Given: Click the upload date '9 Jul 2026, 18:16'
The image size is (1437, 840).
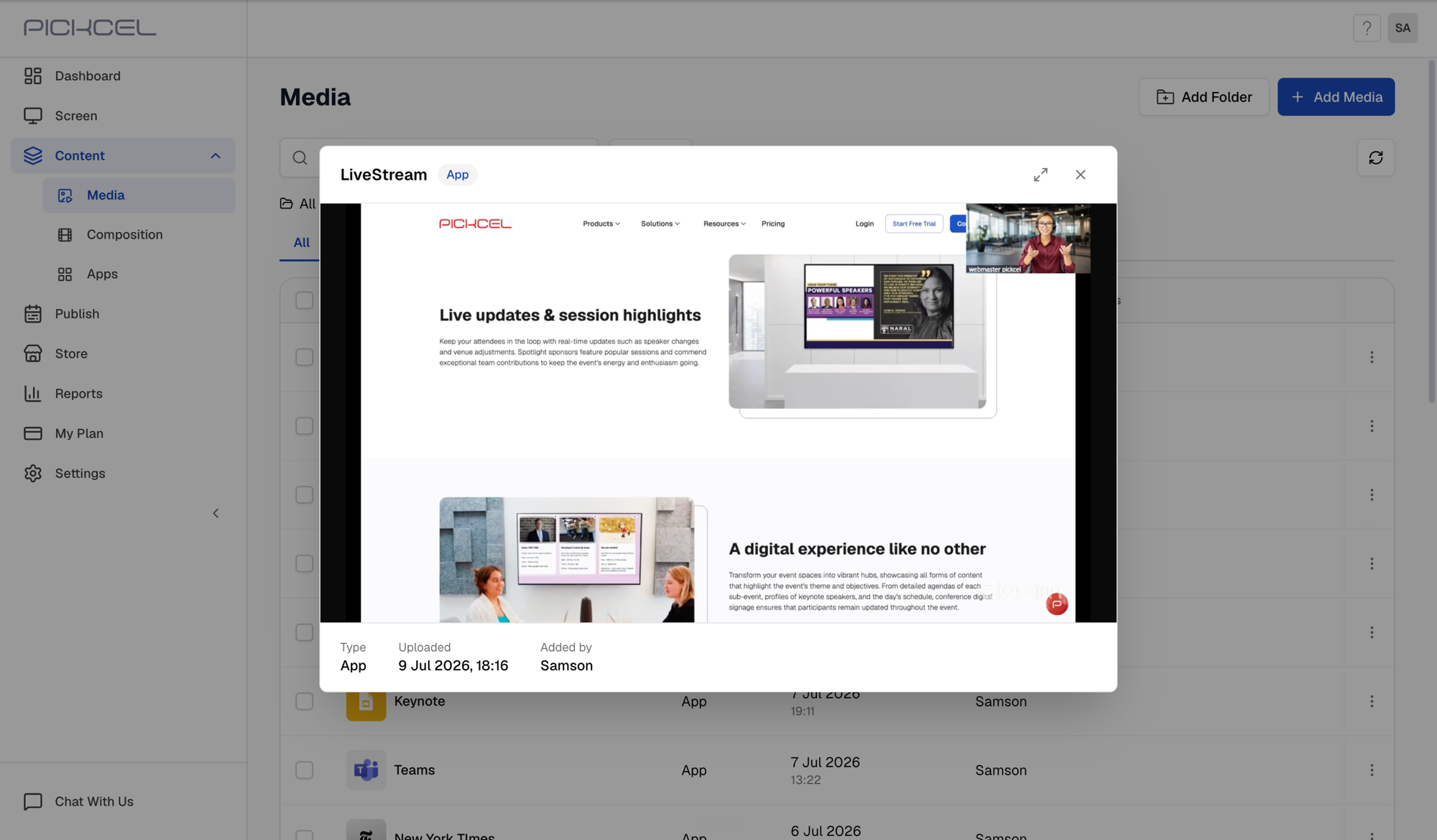Looking at the screenshot, I should coord(453,666).
